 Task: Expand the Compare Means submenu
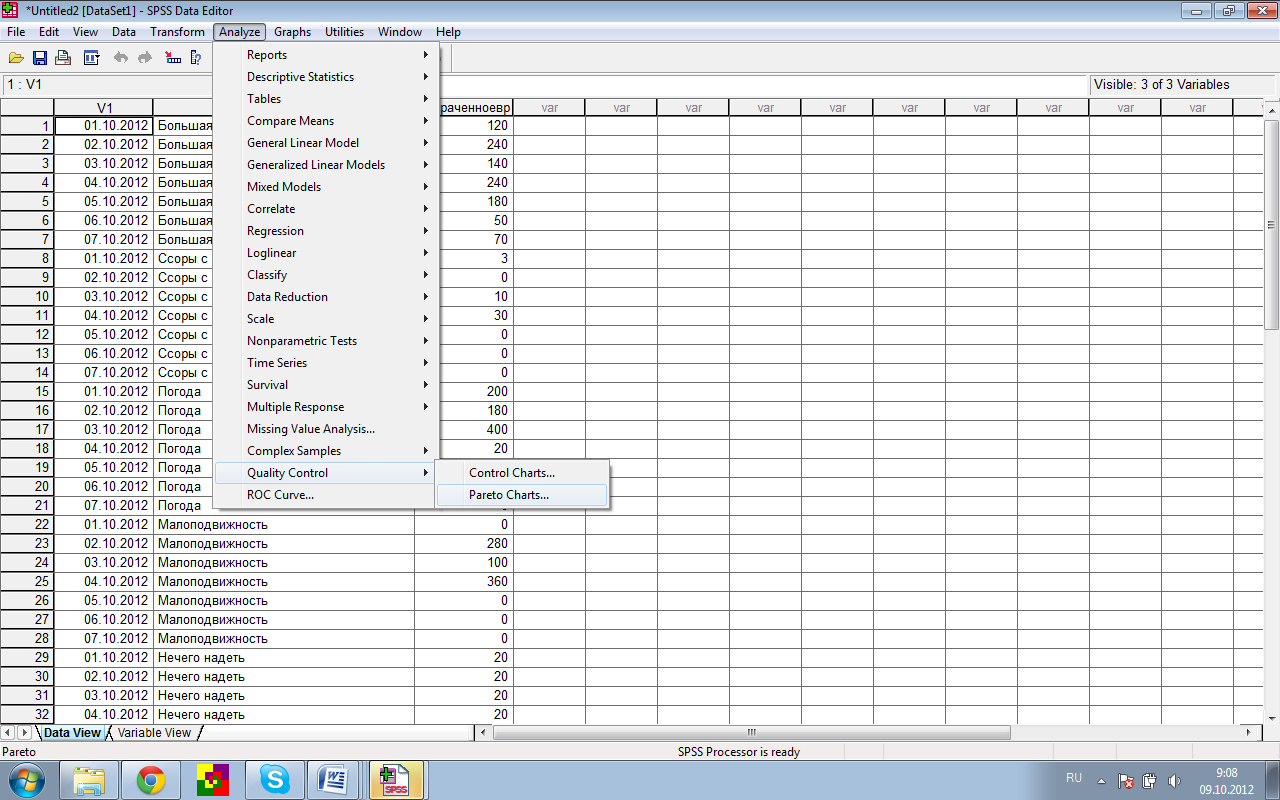point(325,121)
